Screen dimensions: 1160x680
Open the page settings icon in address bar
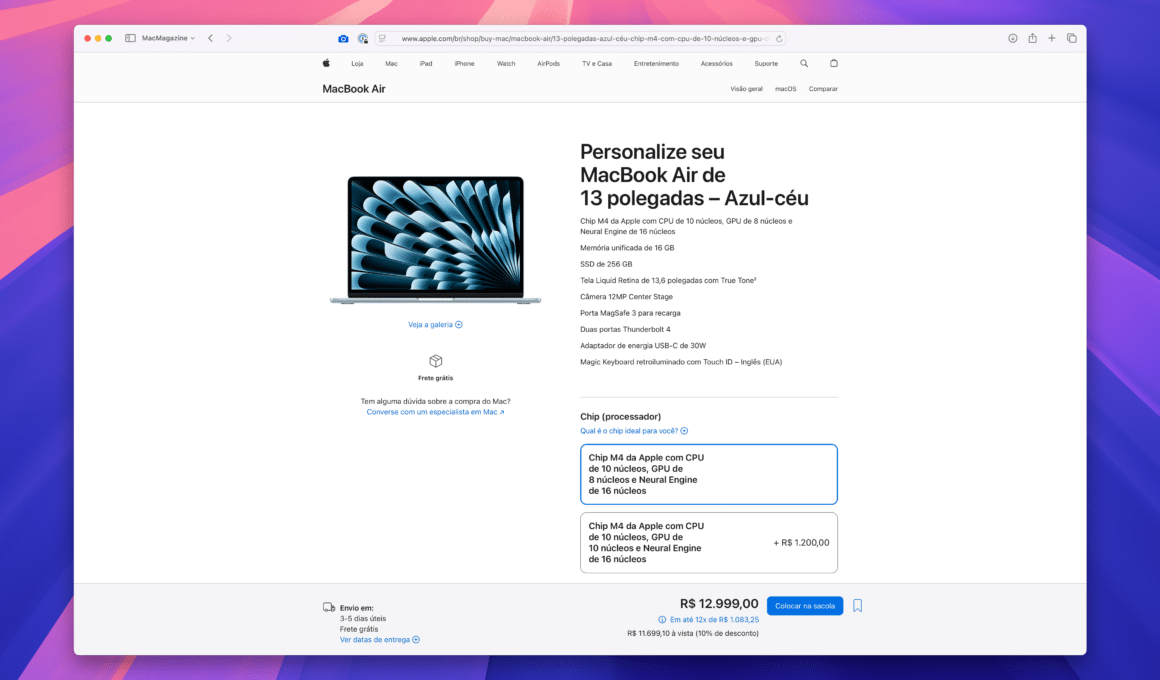(382, 38)
